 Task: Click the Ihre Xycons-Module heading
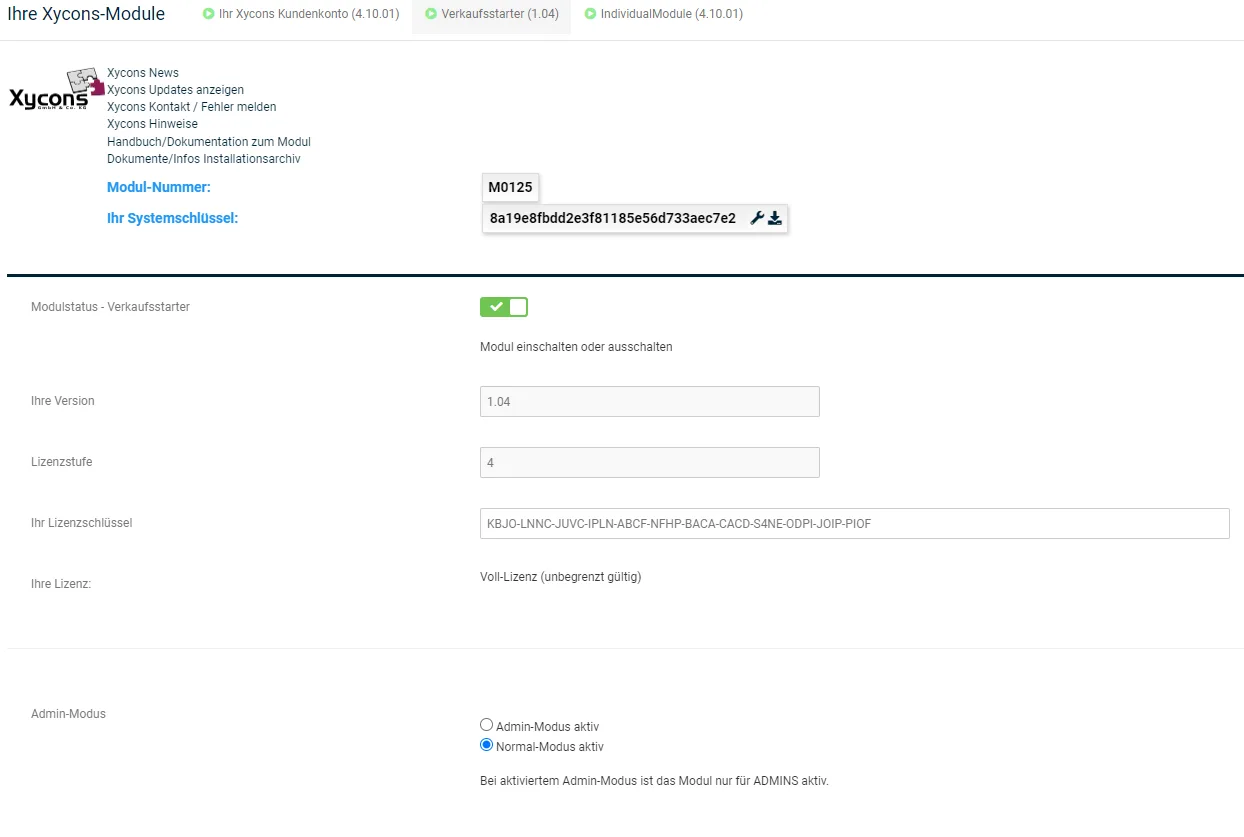coord(86,14)
